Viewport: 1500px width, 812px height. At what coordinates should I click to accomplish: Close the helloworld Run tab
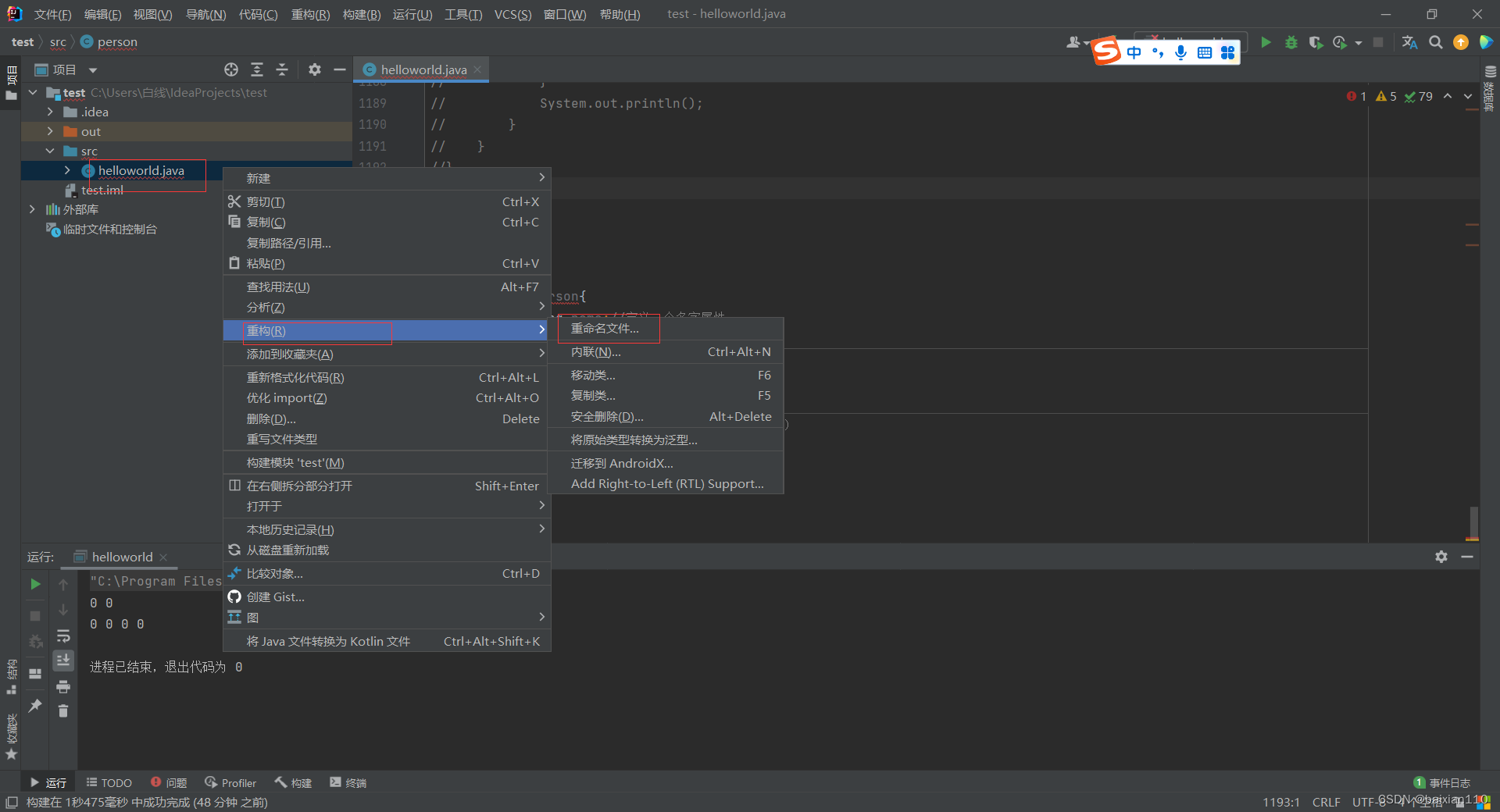(x=163, y=557)
